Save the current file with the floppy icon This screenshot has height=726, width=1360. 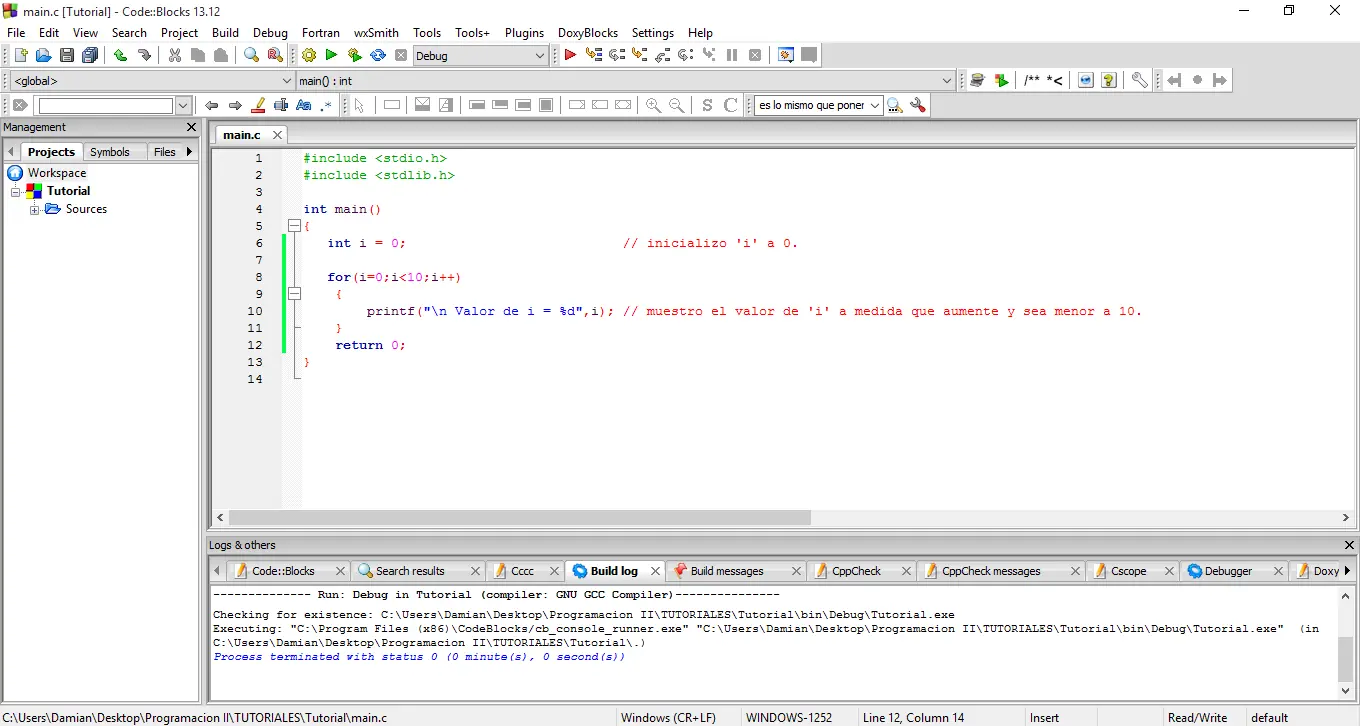[67, 56]
